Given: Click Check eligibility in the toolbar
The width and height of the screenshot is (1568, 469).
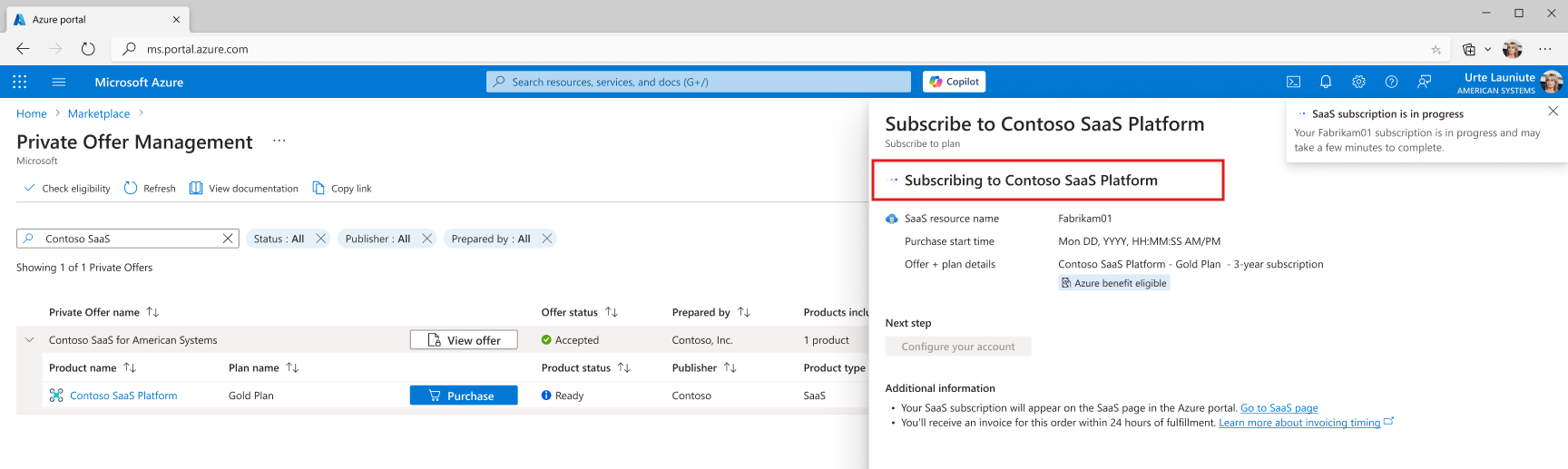Looking at the screenshot, I should [x=66, y=189].
